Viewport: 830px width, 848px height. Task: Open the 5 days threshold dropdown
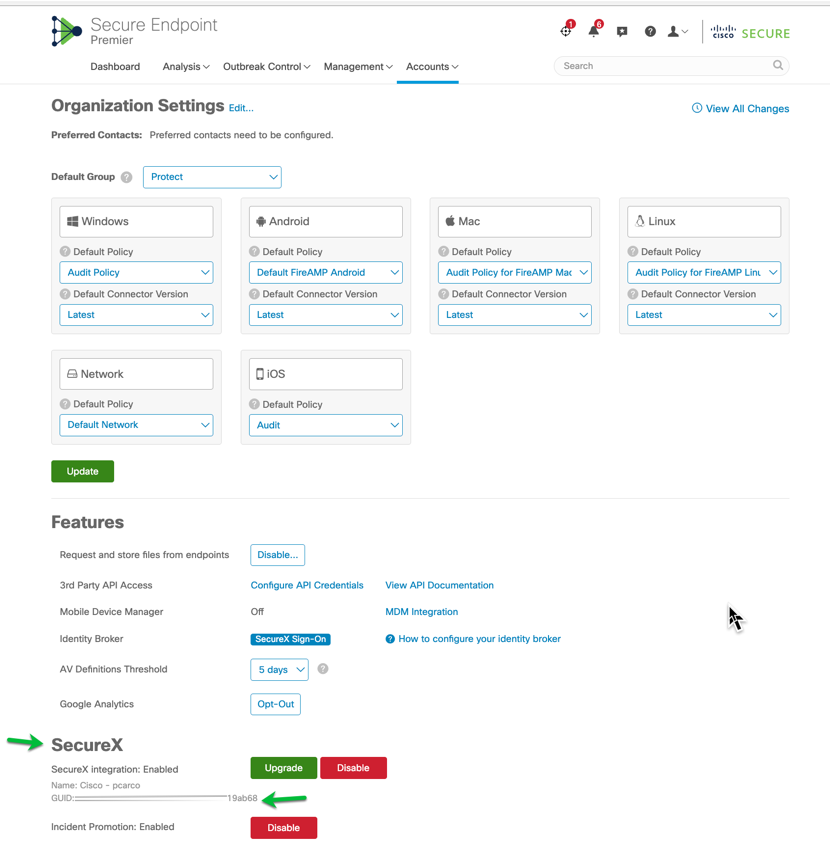coord(280,670)
